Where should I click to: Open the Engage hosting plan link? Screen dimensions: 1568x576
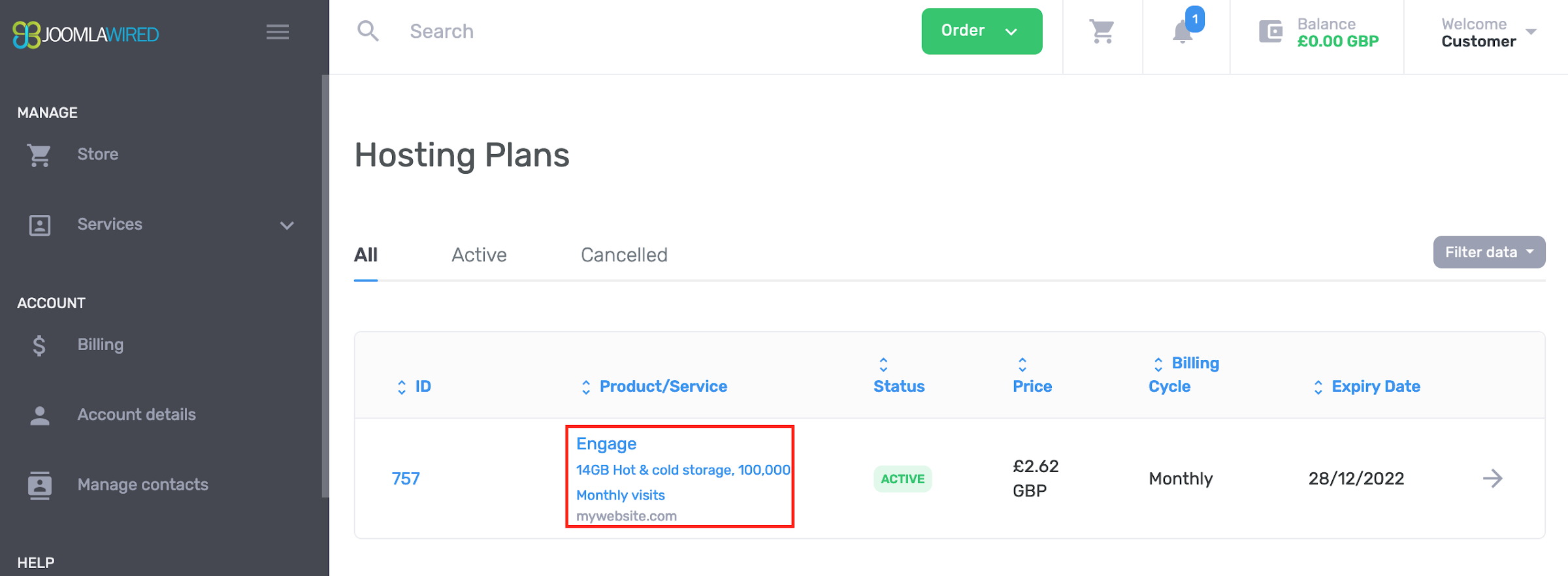[606, 444]
